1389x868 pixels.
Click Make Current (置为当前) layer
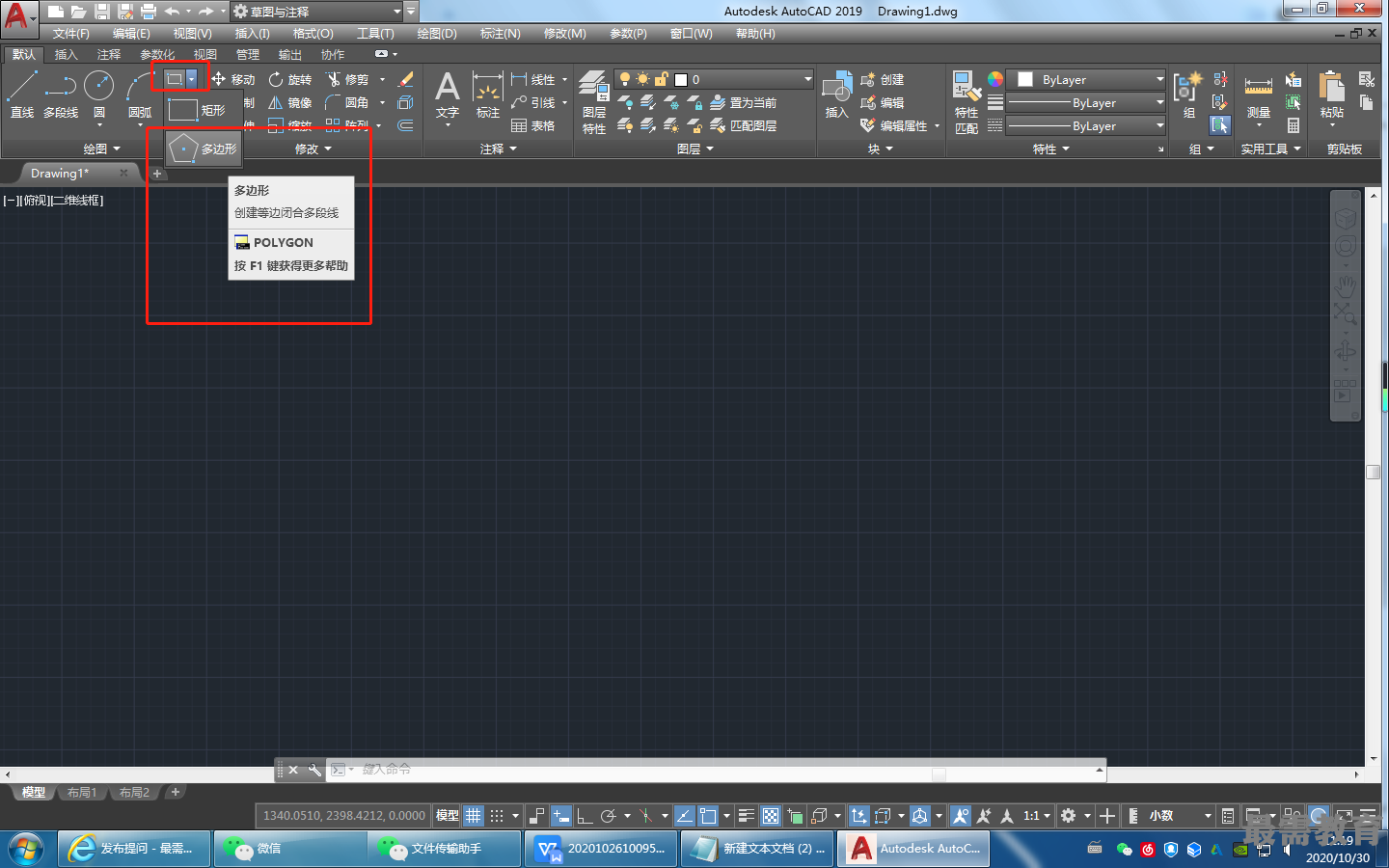(743, 102)
